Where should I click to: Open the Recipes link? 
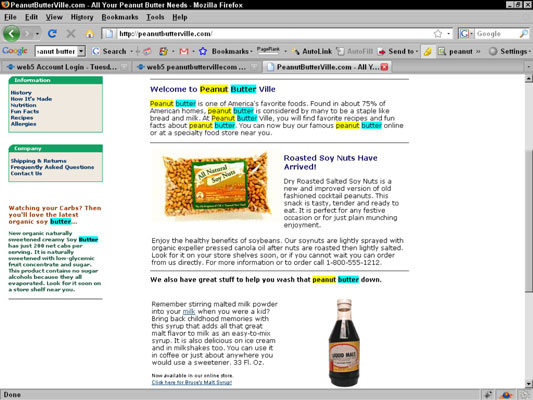pyautogui.click(x=22, y=118)
